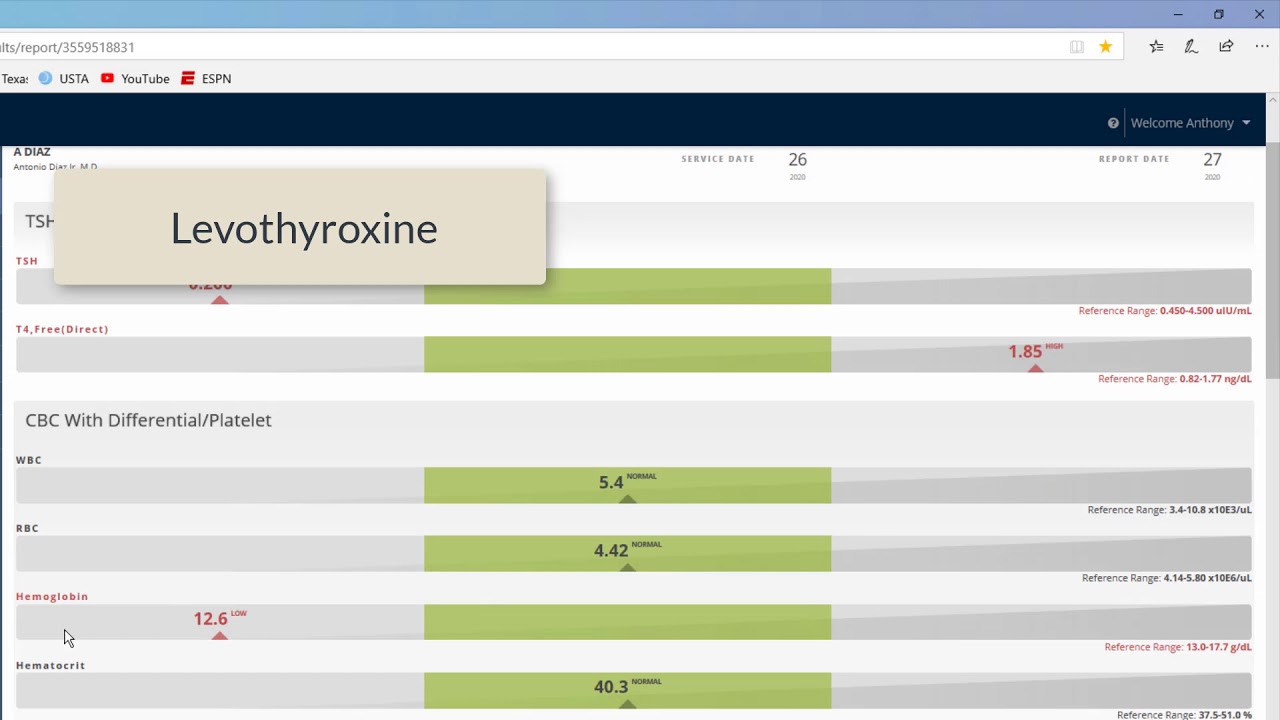This screenshot has width=1280, height=720.
Task: Open the USTA bookmark
Action: (x=64, y=78)
